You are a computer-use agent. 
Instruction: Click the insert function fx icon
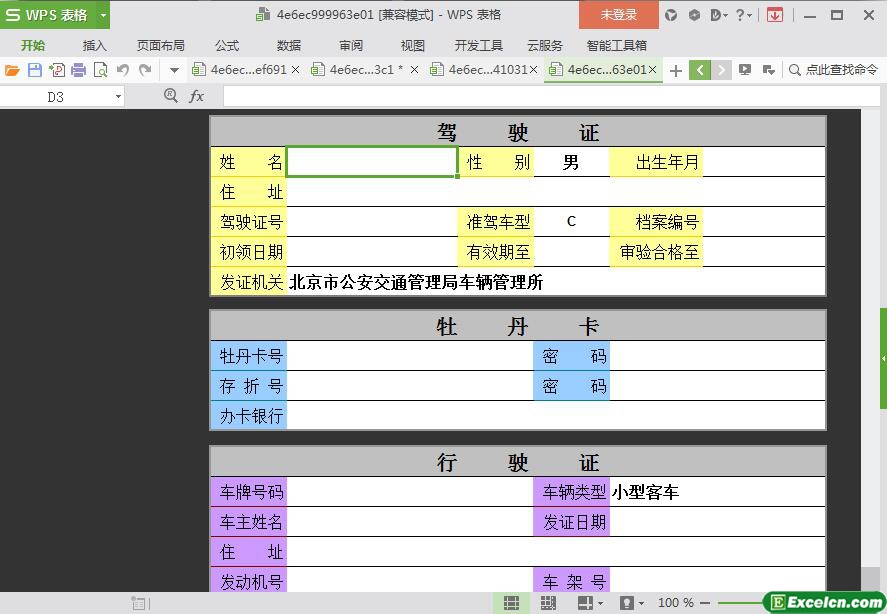tap(197, 96)
